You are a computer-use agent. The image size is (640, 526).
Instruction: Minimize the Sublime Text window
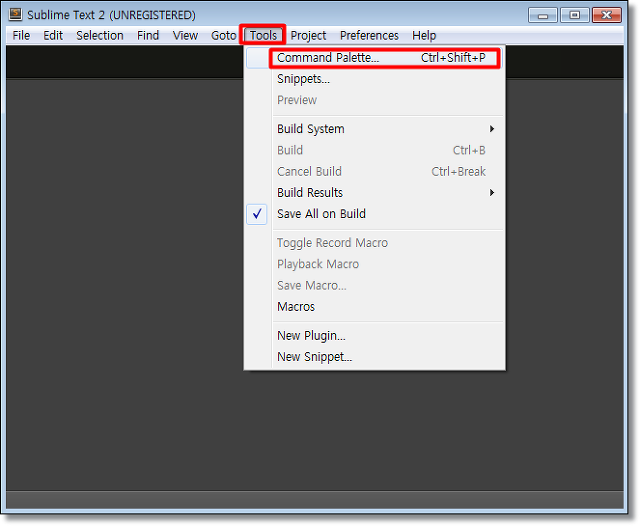point(542,16)
